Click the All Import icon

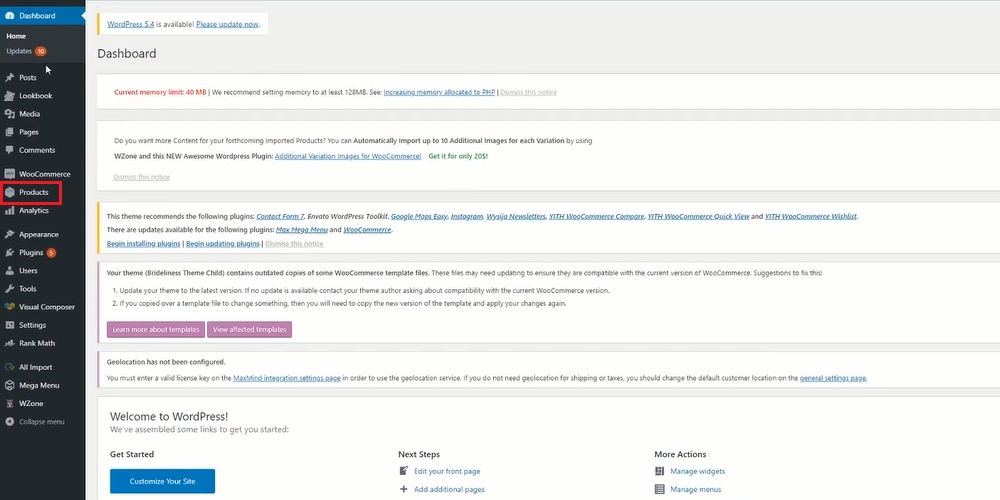pyautogui.click(x=10, y=367)
